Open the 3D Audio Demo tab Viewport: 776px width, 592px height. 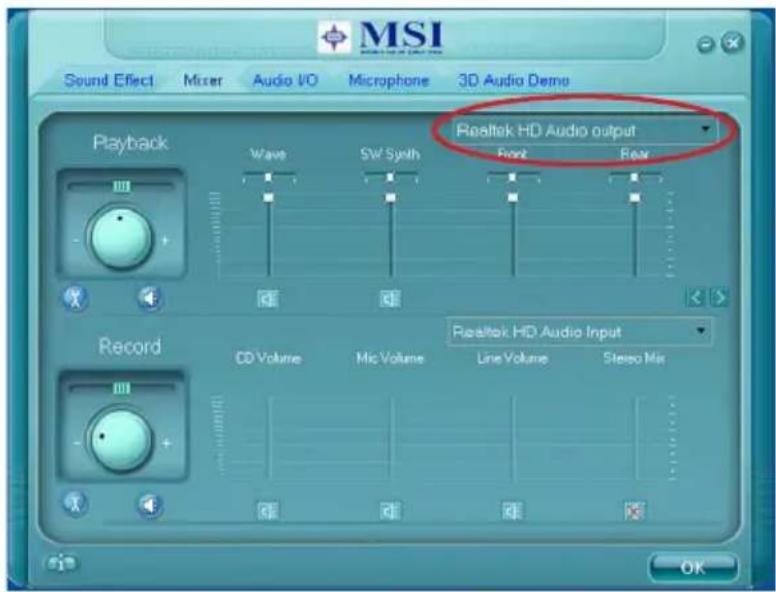coord(514,80)
